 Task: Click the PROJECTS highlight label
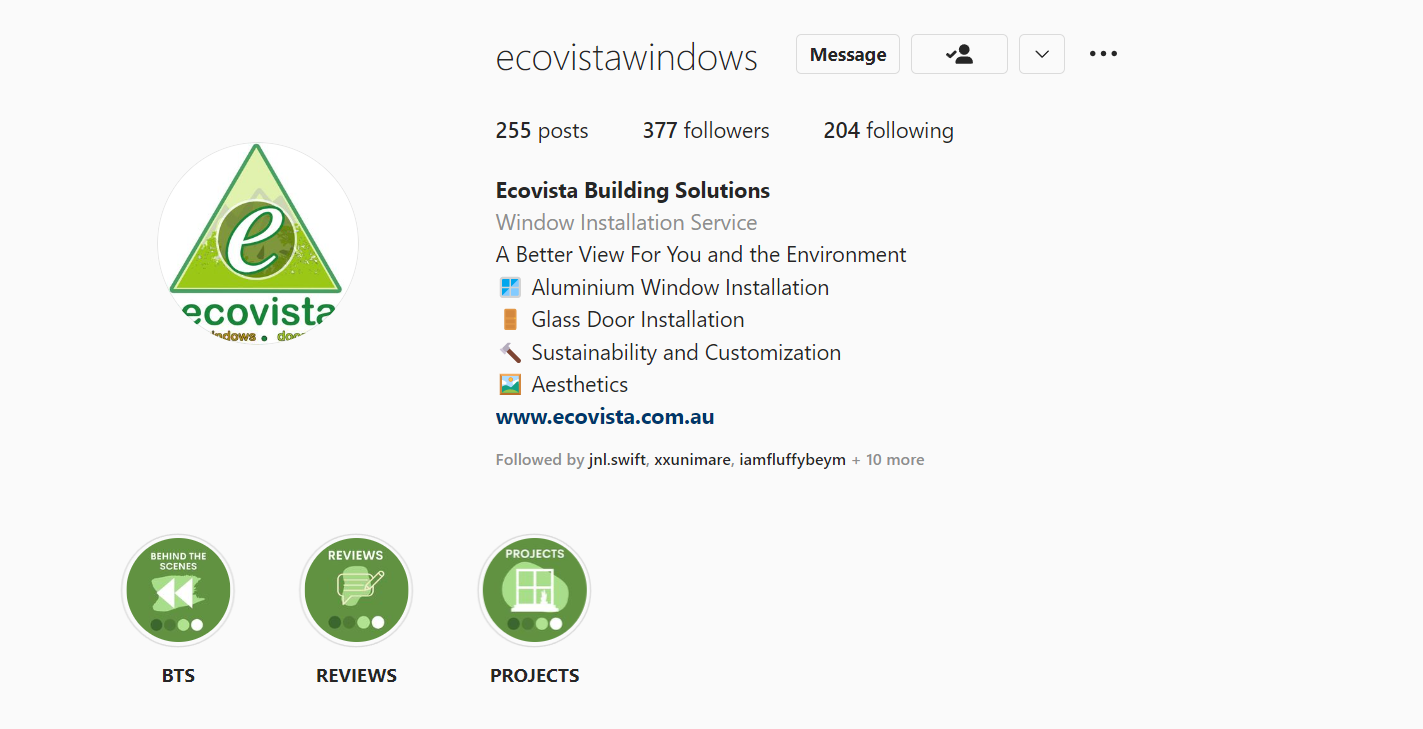(535, 676)
